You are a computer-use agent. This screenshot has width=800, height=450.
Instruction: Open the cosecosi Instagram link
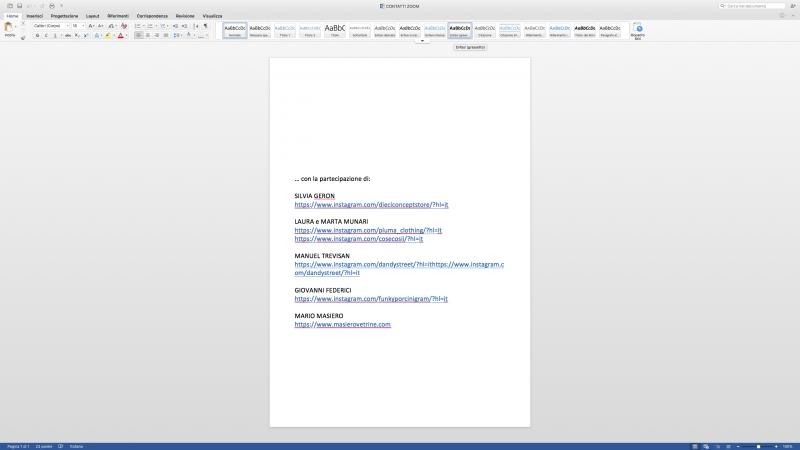359,239
